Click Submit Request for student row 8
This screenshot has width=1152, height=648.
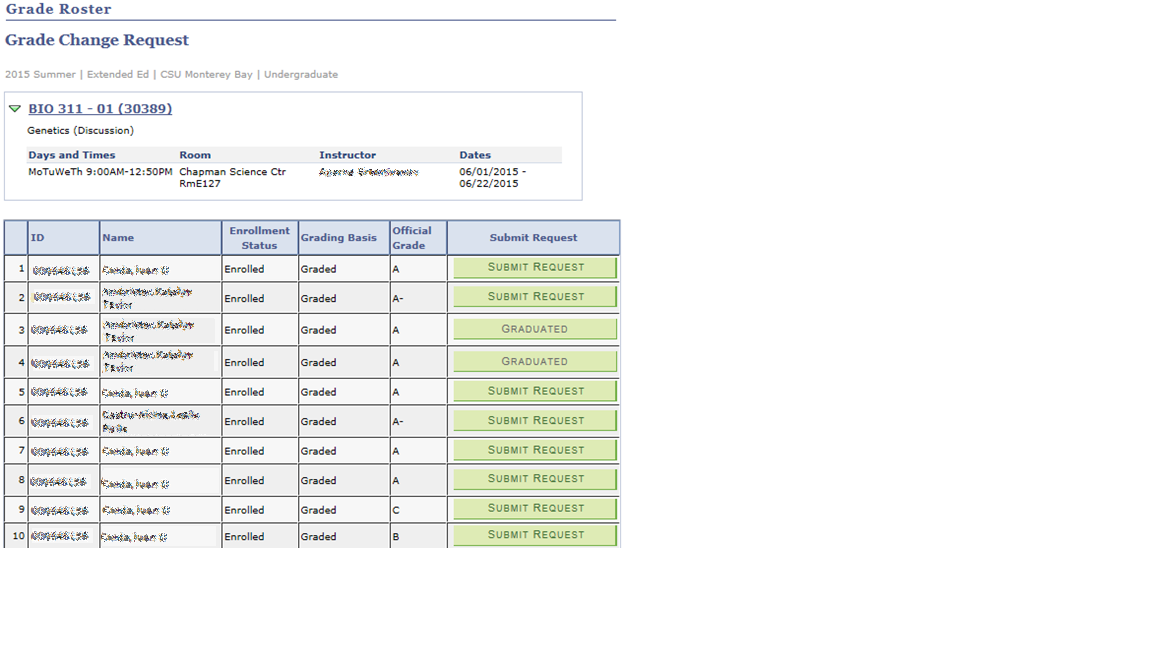534,478
